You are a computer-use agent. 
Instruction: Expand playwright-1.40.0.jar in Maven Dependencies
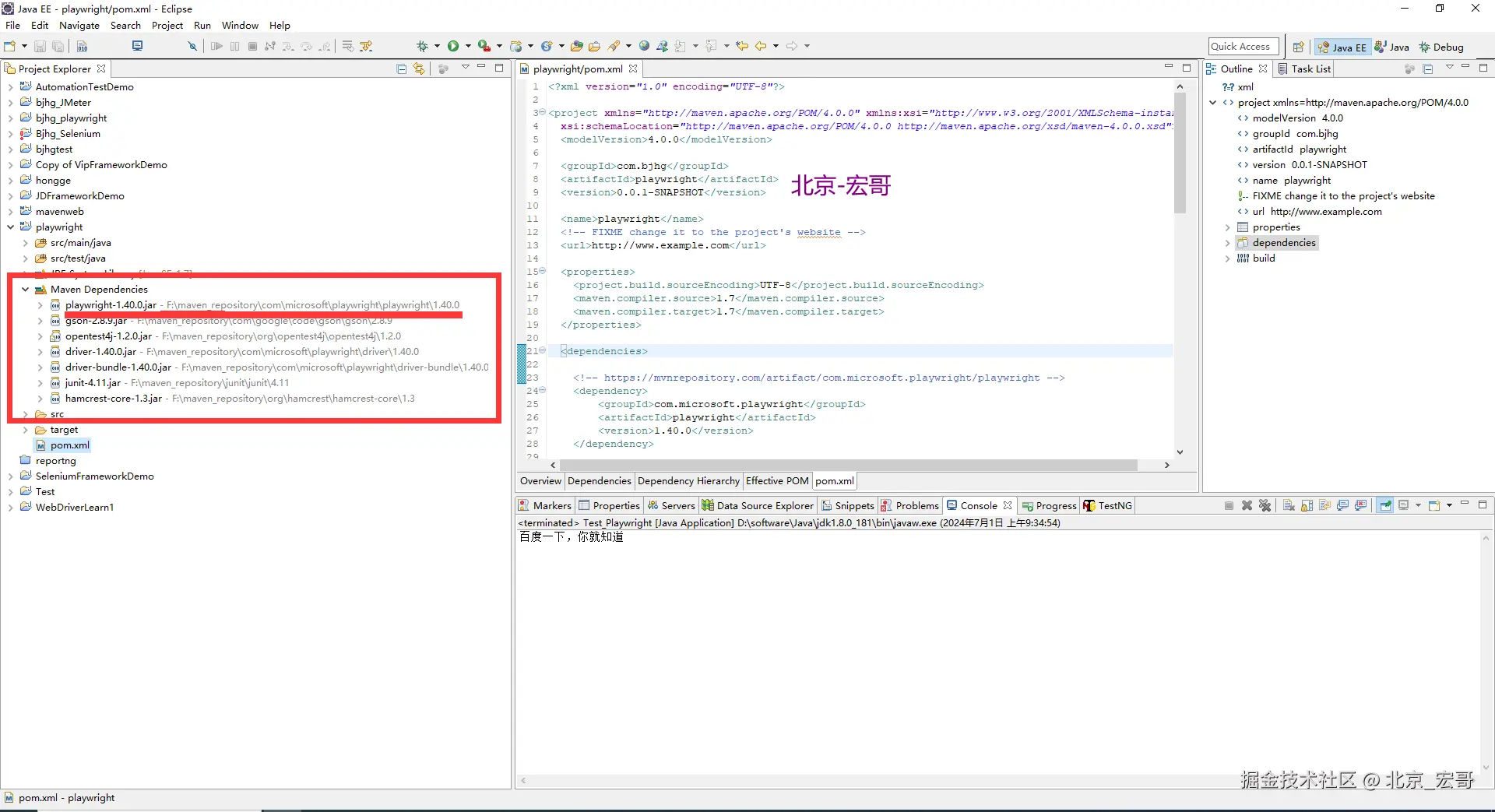click(x=40, y=305)
